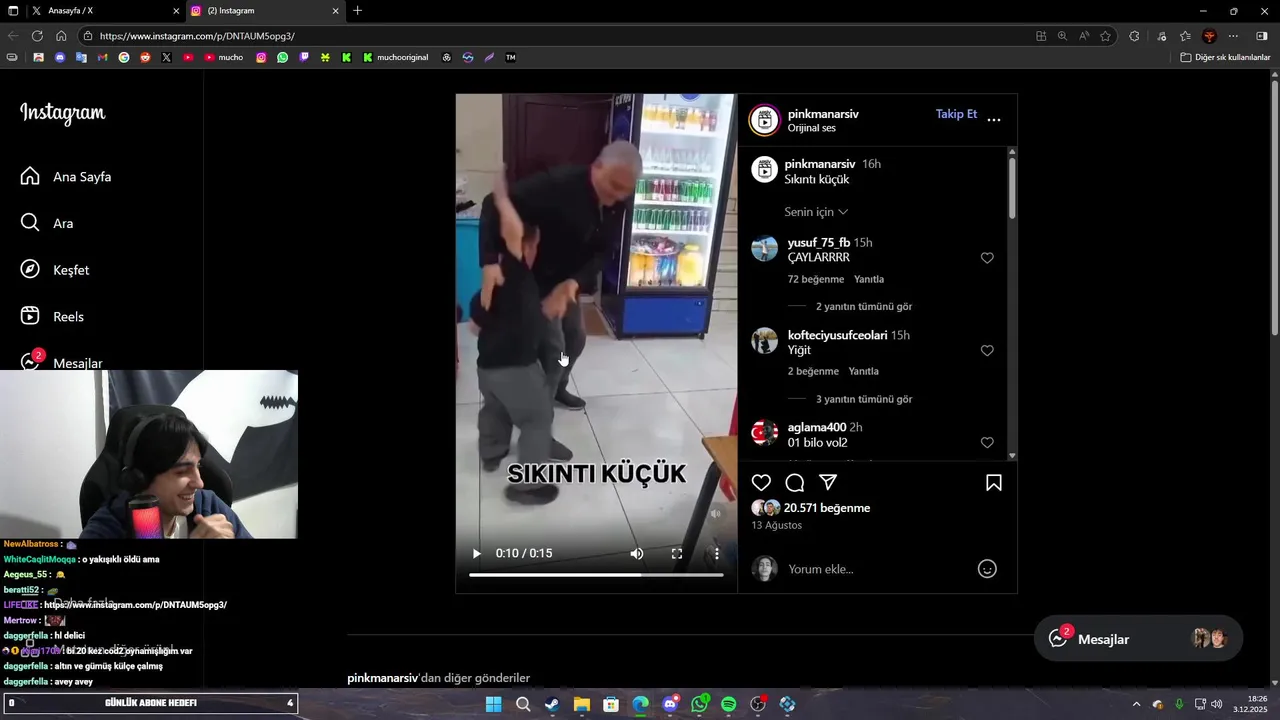
Task: Open the floating Mesajlar chat button
Action: point(1138,639)
